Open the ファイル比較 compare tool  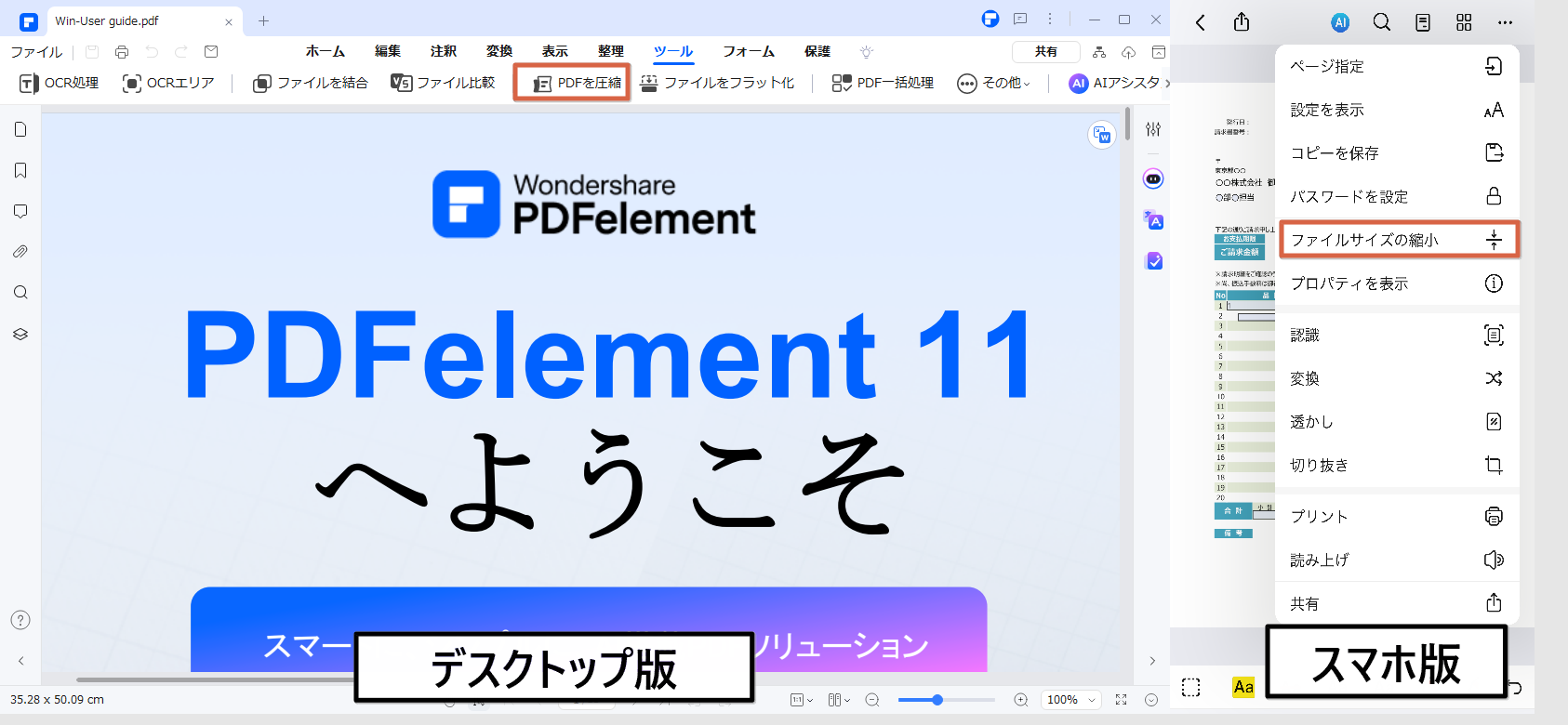[443, 83]
